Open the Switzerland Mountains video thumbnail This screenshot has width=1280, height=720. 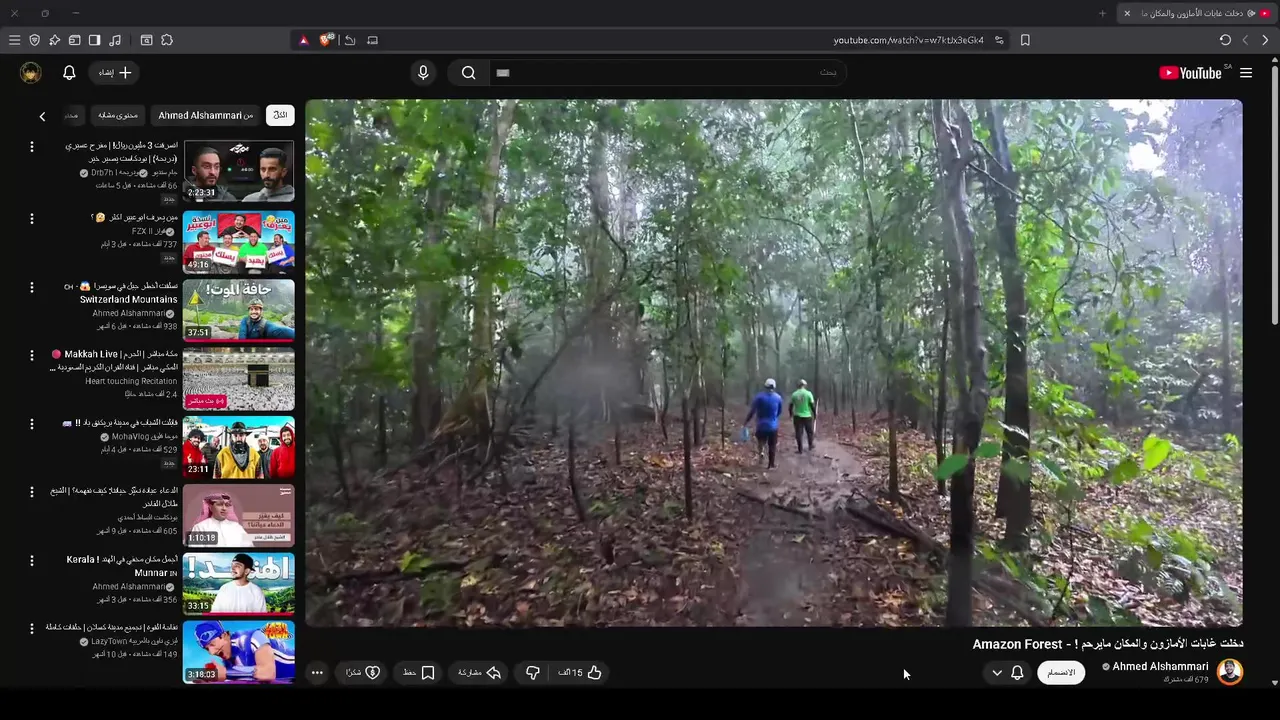pyautogui.click(x=239, y=310)
